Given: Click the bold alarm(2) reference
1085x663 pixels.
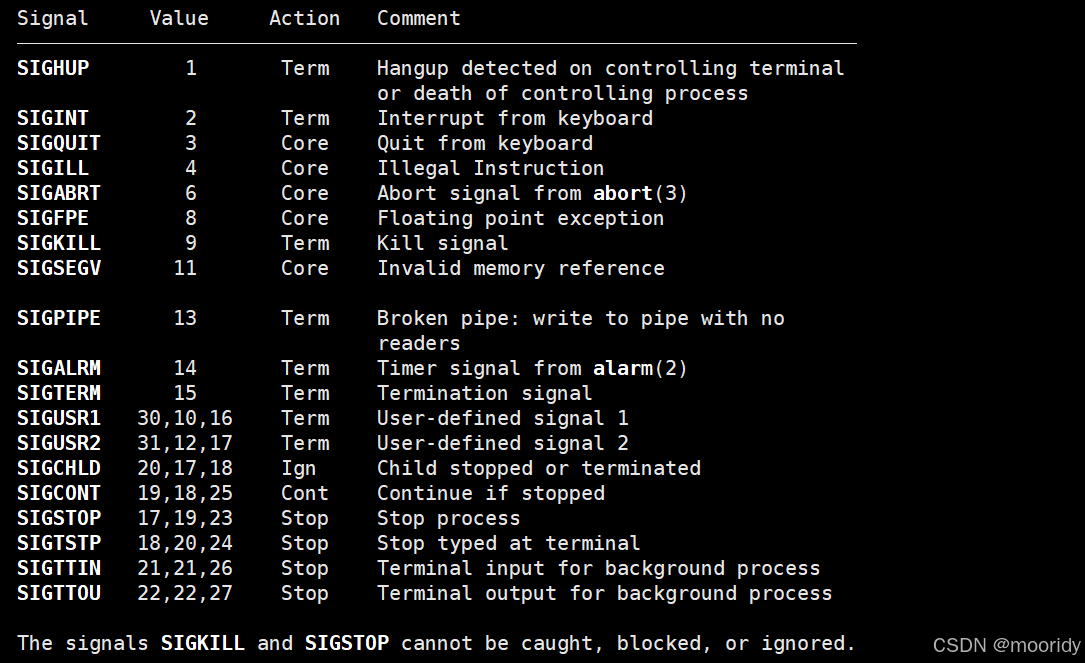Looking at the screenshot, I should click(x=640, y=368).
